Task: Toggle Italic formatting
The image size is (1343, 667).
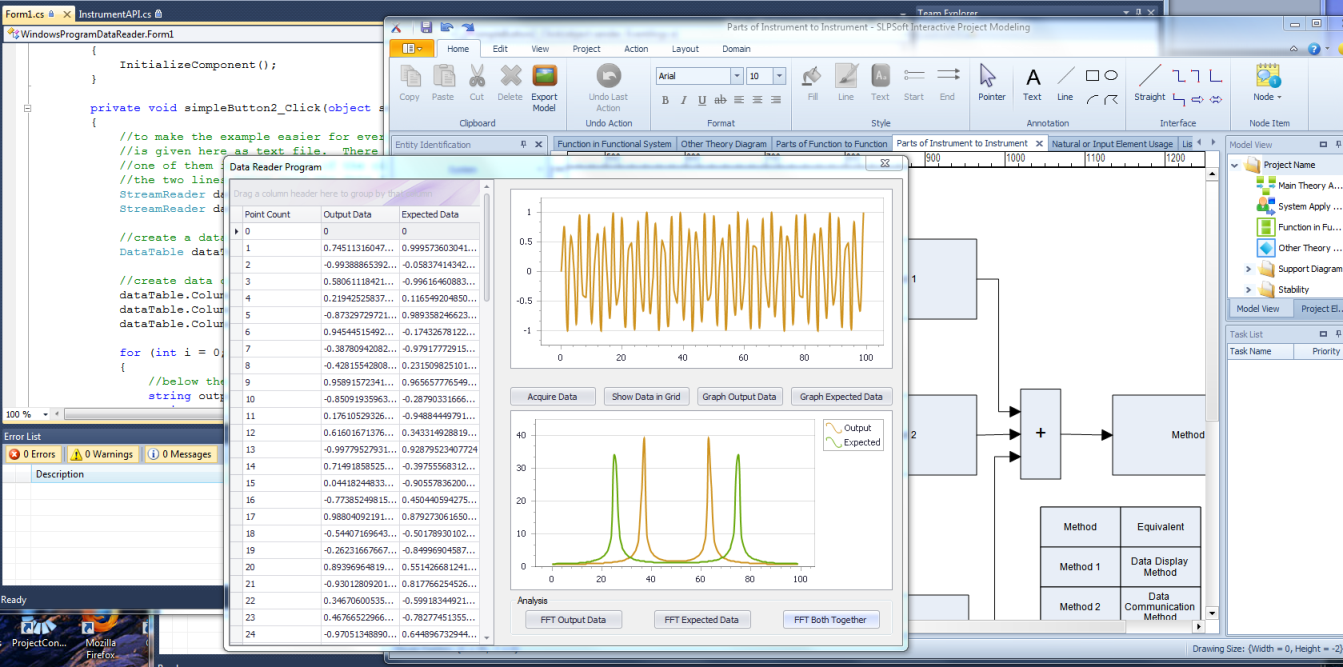Action: [683, 99]
